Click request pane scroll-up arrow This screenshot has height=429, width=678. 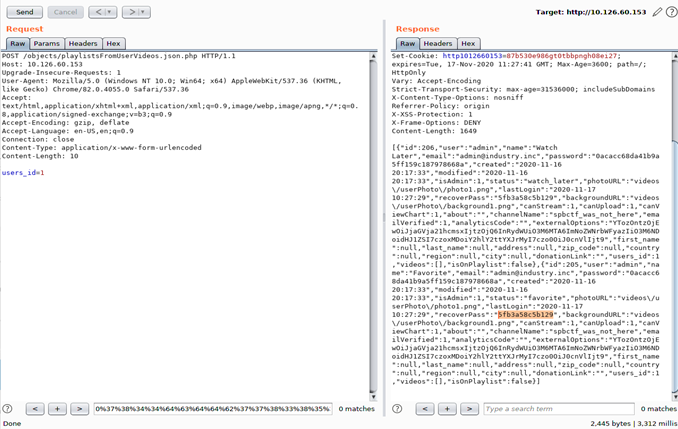(373, 56)
